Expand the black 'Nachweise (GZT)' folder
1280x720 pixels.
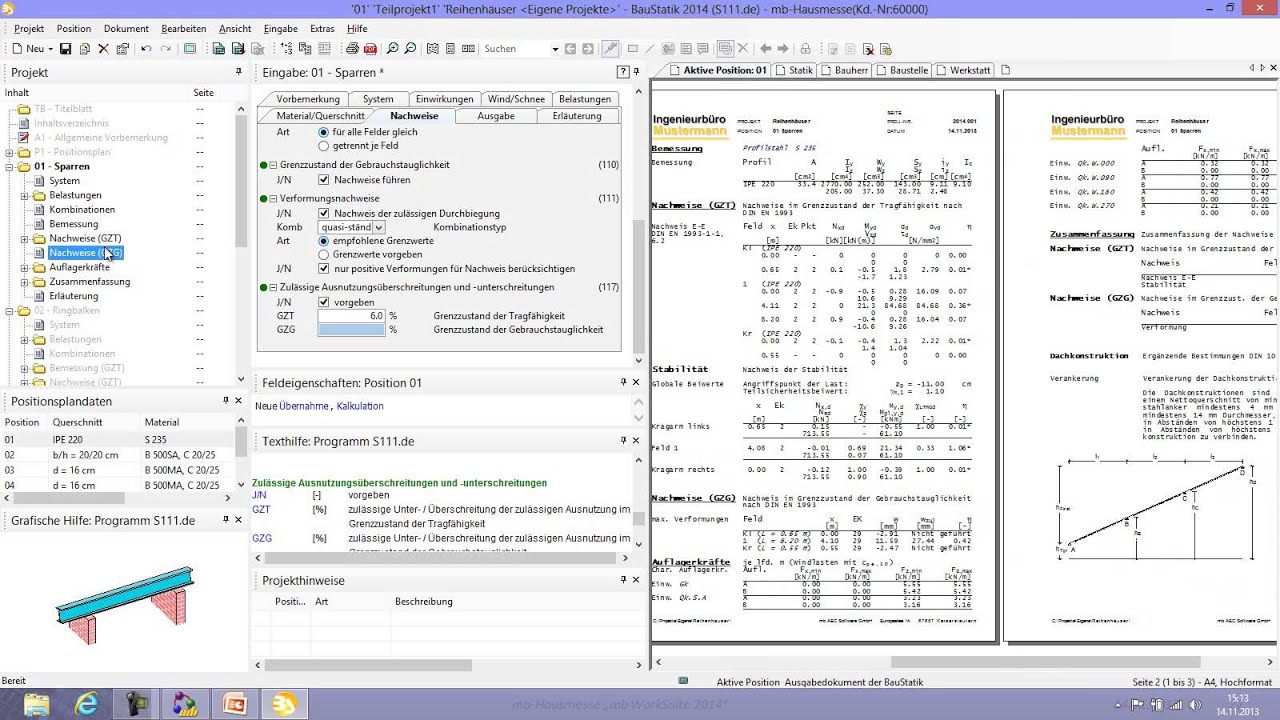coord(25,239)
